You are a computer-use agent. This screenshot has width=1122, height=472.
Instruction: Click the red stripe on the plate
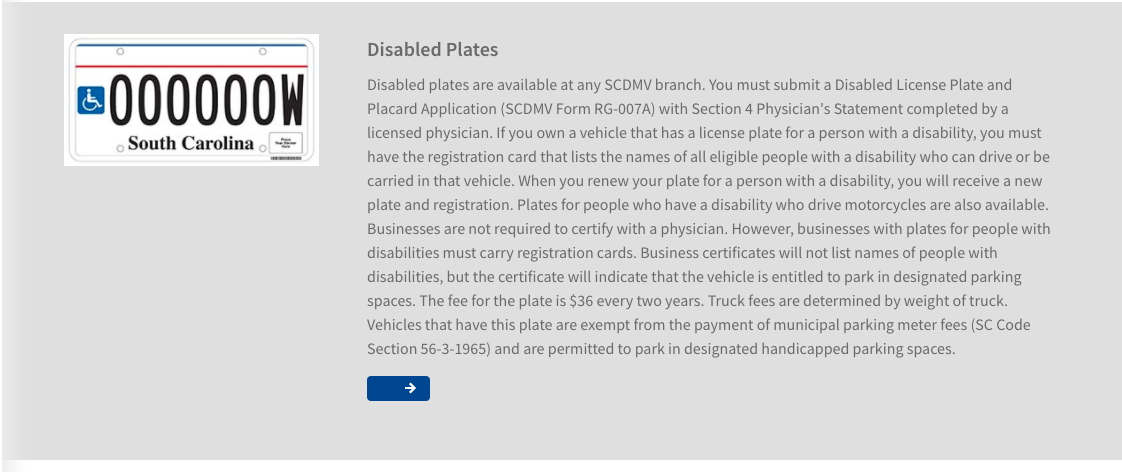(x=190, y=66)
